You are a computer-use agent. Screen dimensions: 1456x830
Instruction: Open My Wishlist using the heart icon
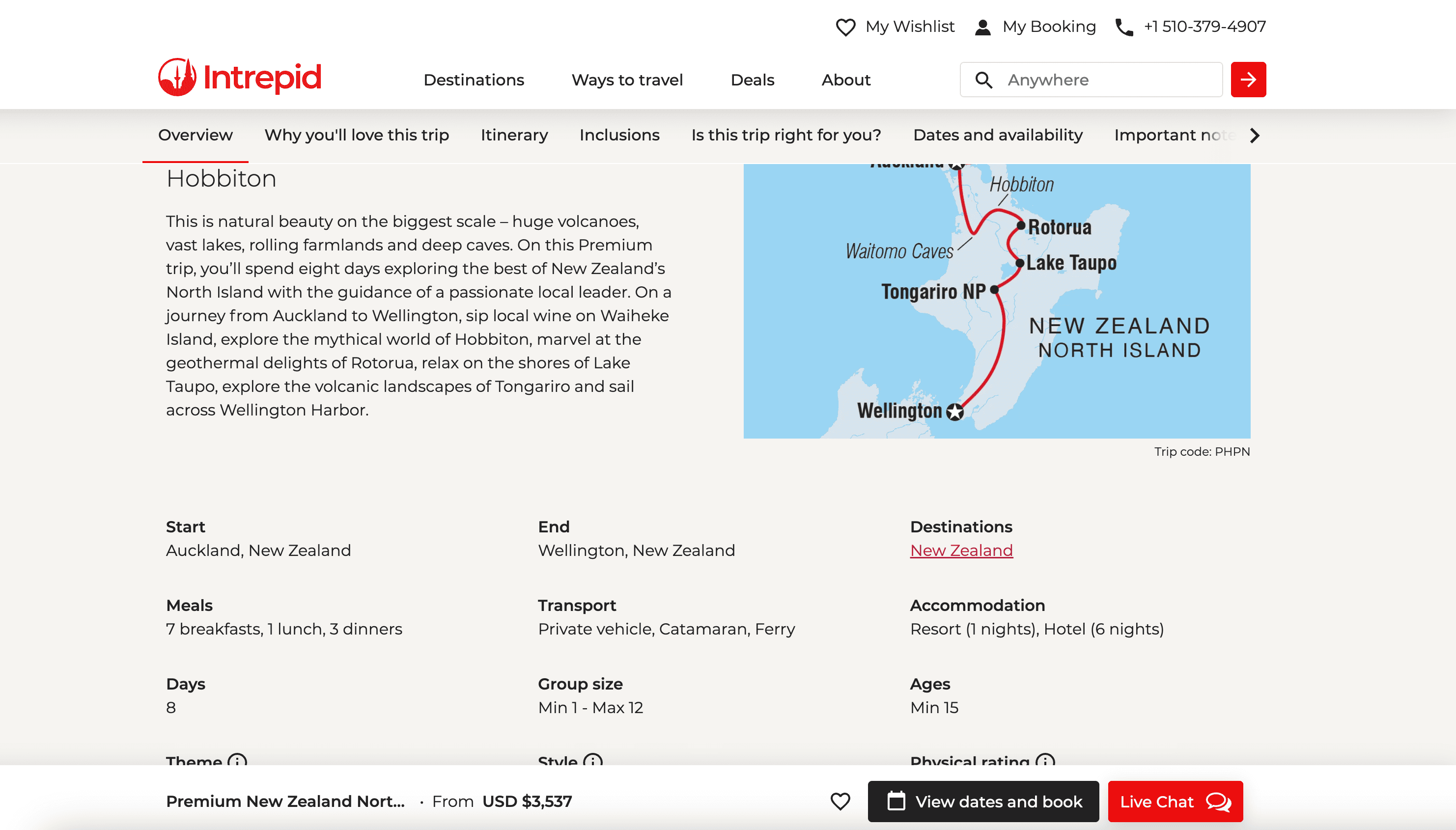pos(846,26)
